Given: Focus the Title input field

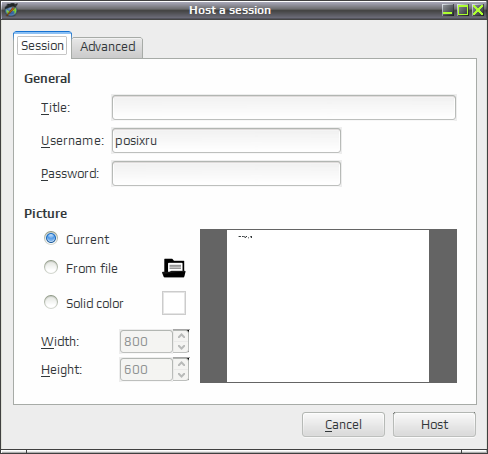Looking at the screenshot, I should (x=284, y=108).
